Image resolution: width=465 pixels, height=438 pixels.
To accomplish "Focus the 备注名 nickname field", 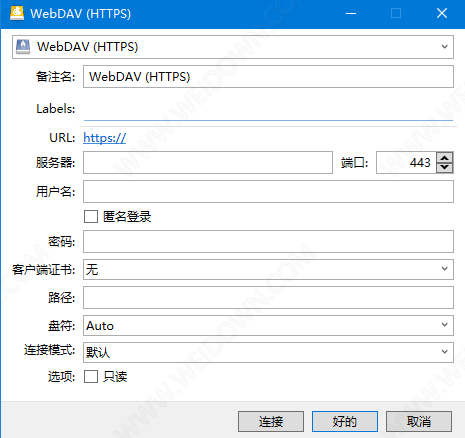I will [268, 77].
